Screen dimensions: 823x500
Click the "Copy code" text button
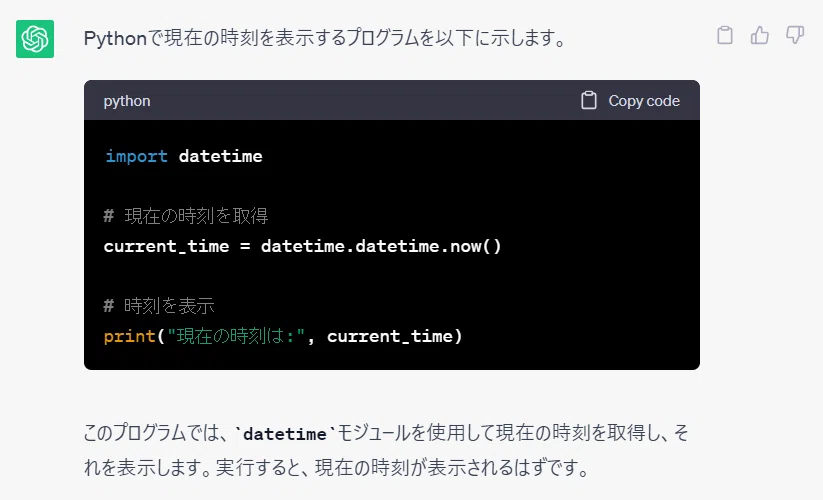point(644,101)
